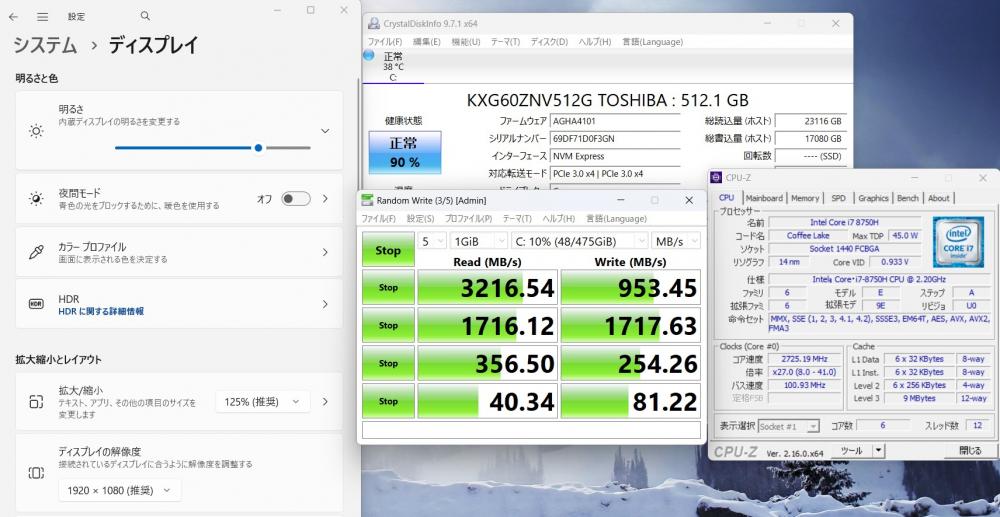
Task: Click the CPU-Z ツール button
Action: (x=851, y=451)
